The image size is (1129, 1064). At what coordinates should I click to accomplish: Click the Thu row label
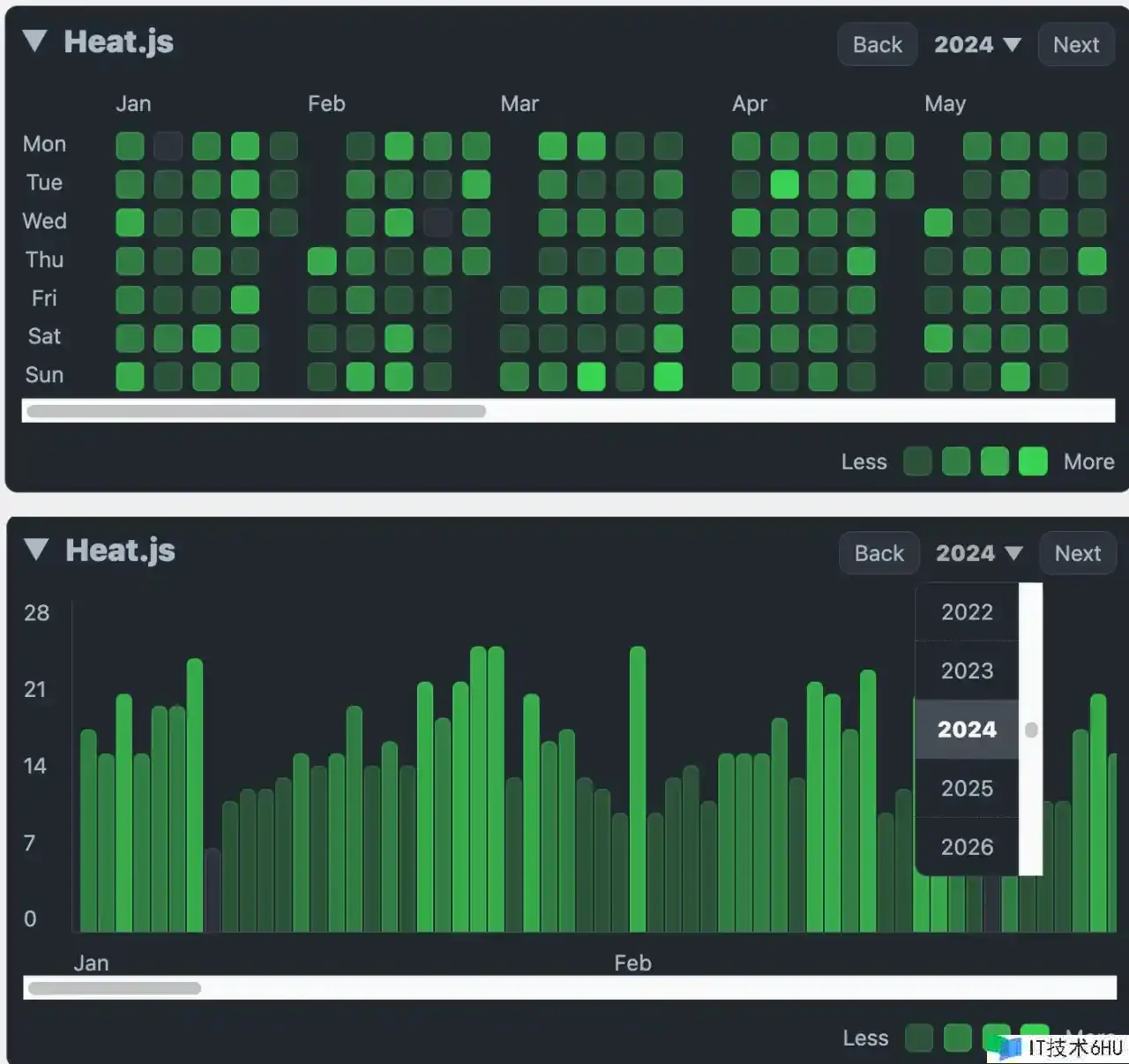click(x=44, y=259)
